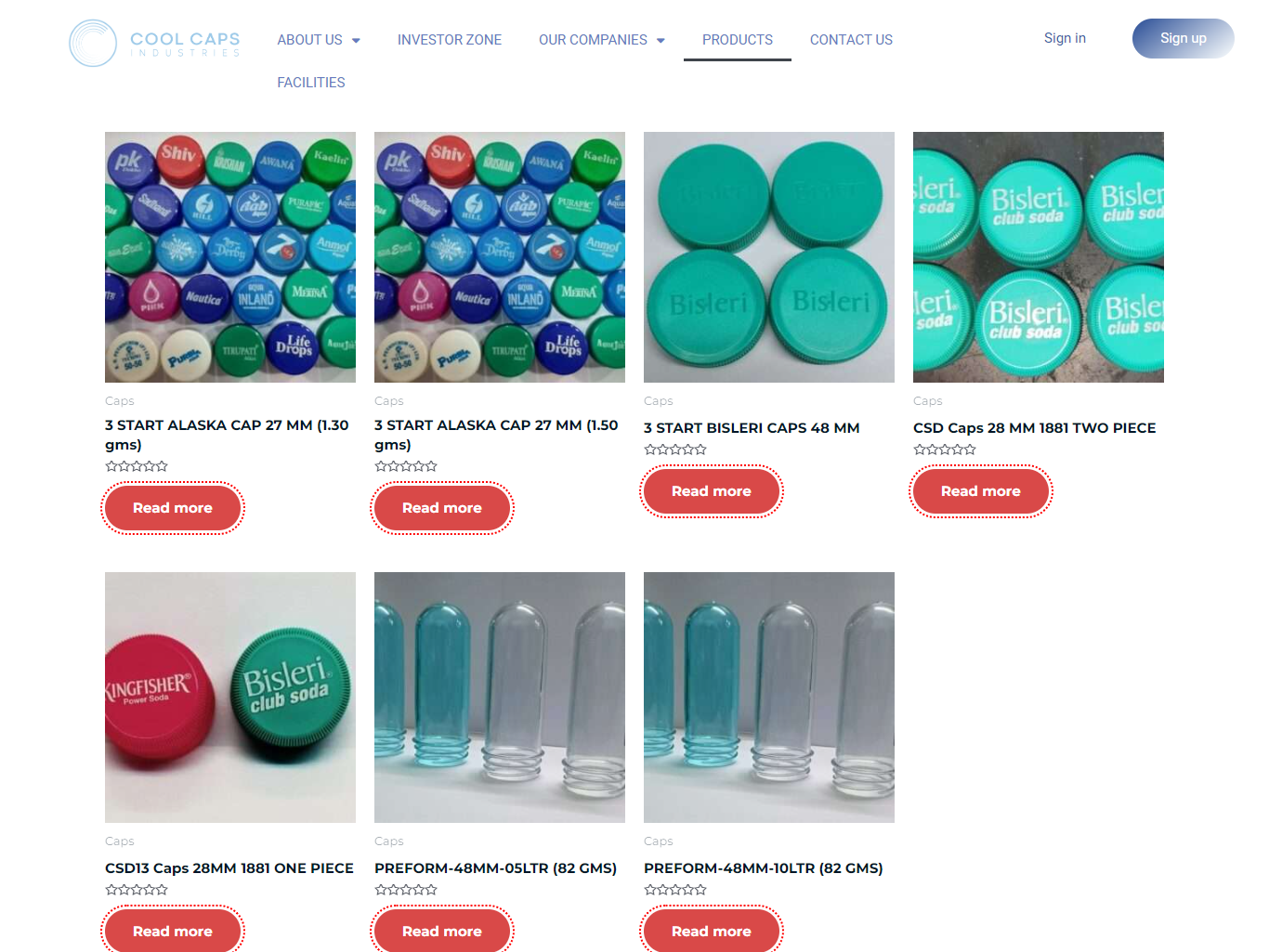The height and width of the screenshot is (952, 1269).
Task: Open the Kingfisher and Bisleri caps thumbnail
Action: coord(230,698)
